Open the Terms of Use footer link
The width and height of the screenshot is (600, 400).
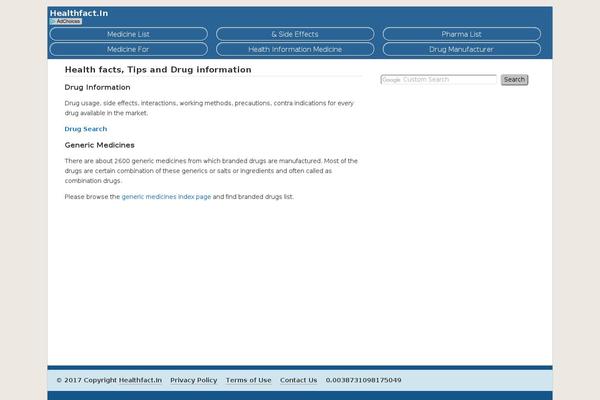coord(248,380)
